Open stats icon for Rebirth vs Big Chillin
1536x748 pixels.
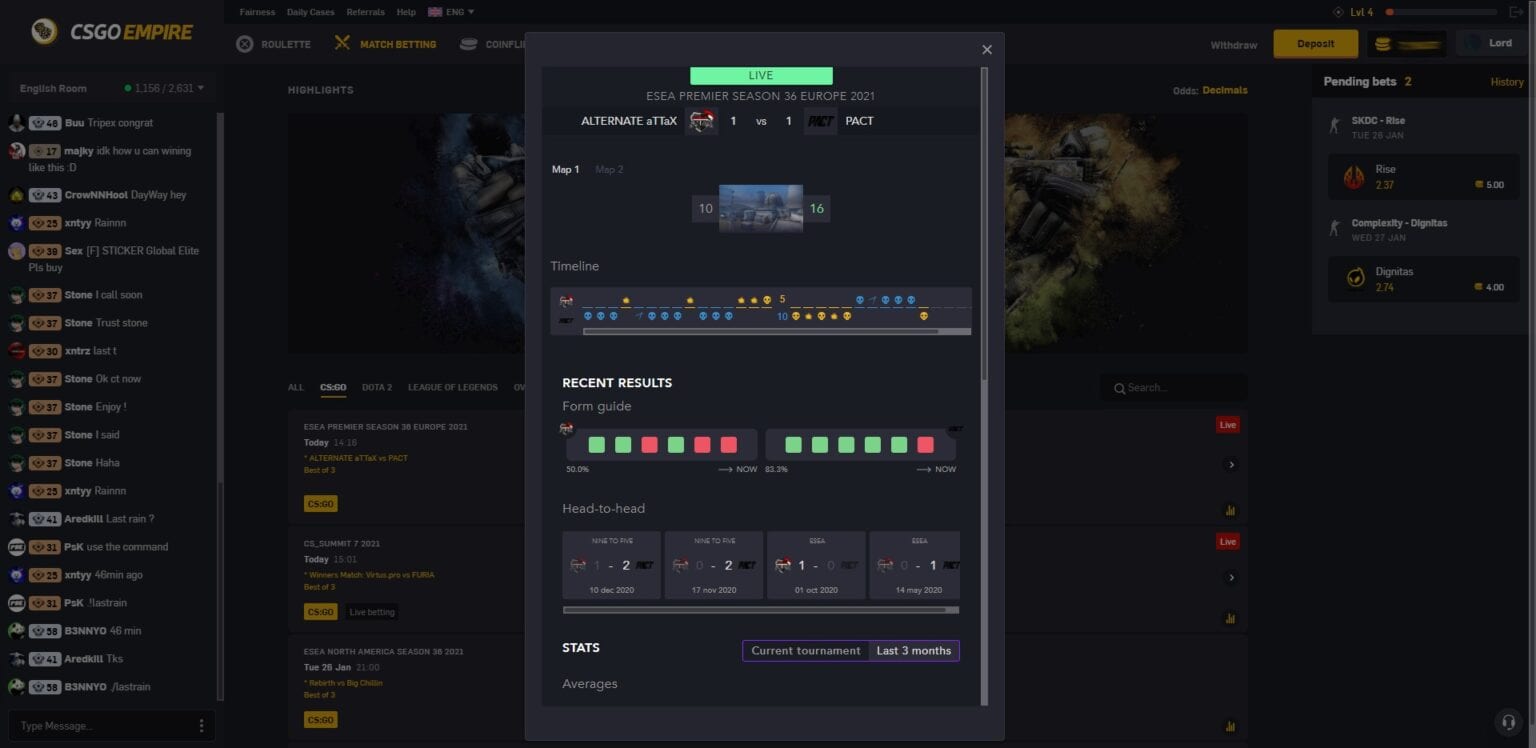pos(1230,727)
